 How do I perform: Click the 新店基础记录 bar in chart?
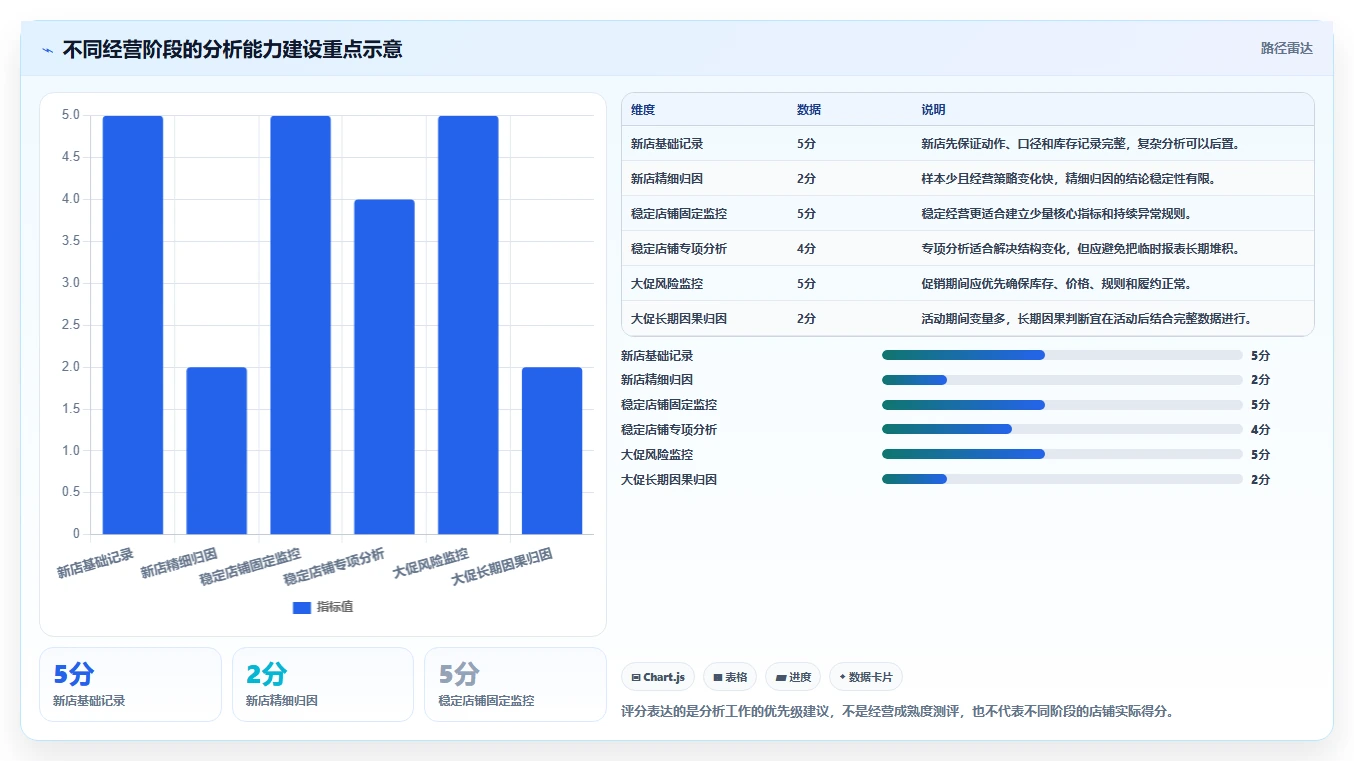[x=133, y=325]
